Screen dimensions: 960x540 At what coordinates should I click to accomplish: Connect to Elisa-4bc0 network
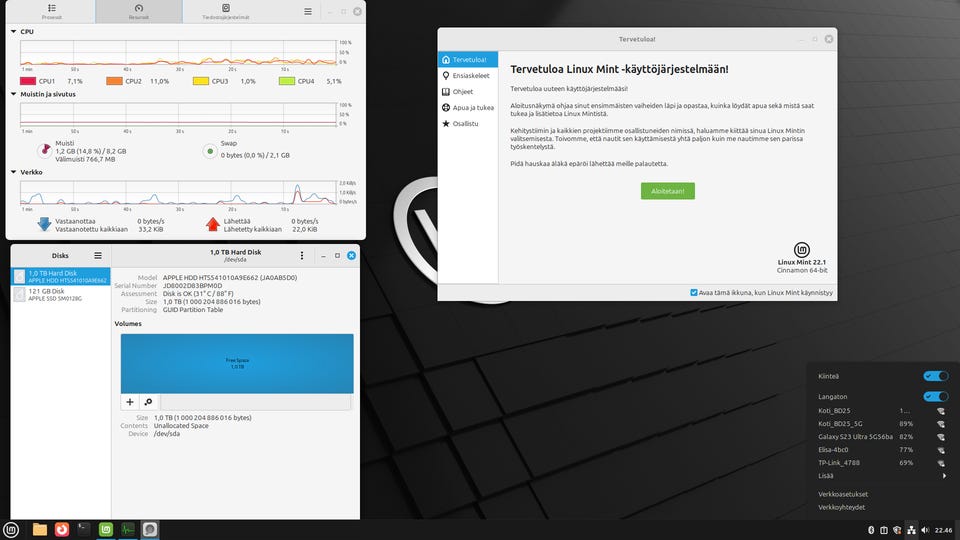coord(883,449)
